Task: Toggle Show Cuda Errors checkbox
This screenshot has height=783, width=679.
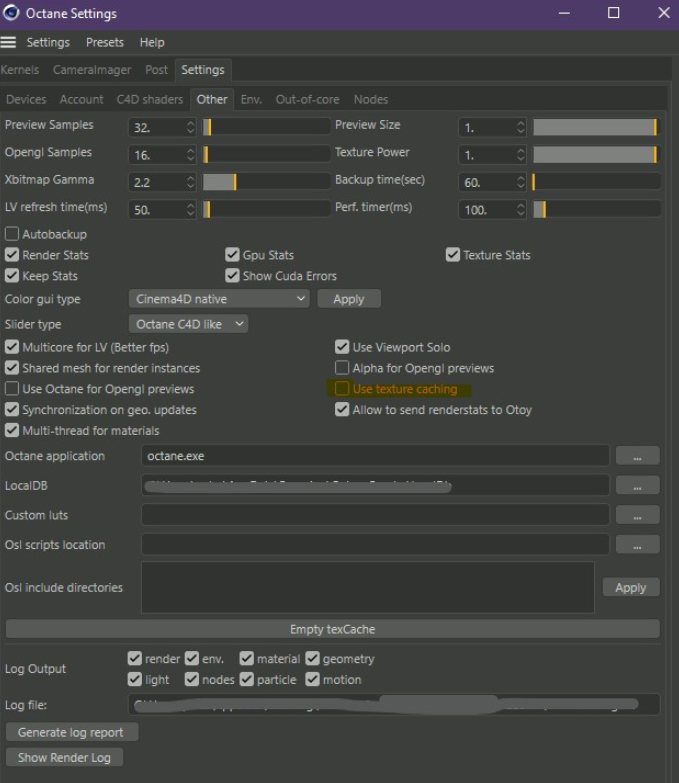Action: (232, 276)
